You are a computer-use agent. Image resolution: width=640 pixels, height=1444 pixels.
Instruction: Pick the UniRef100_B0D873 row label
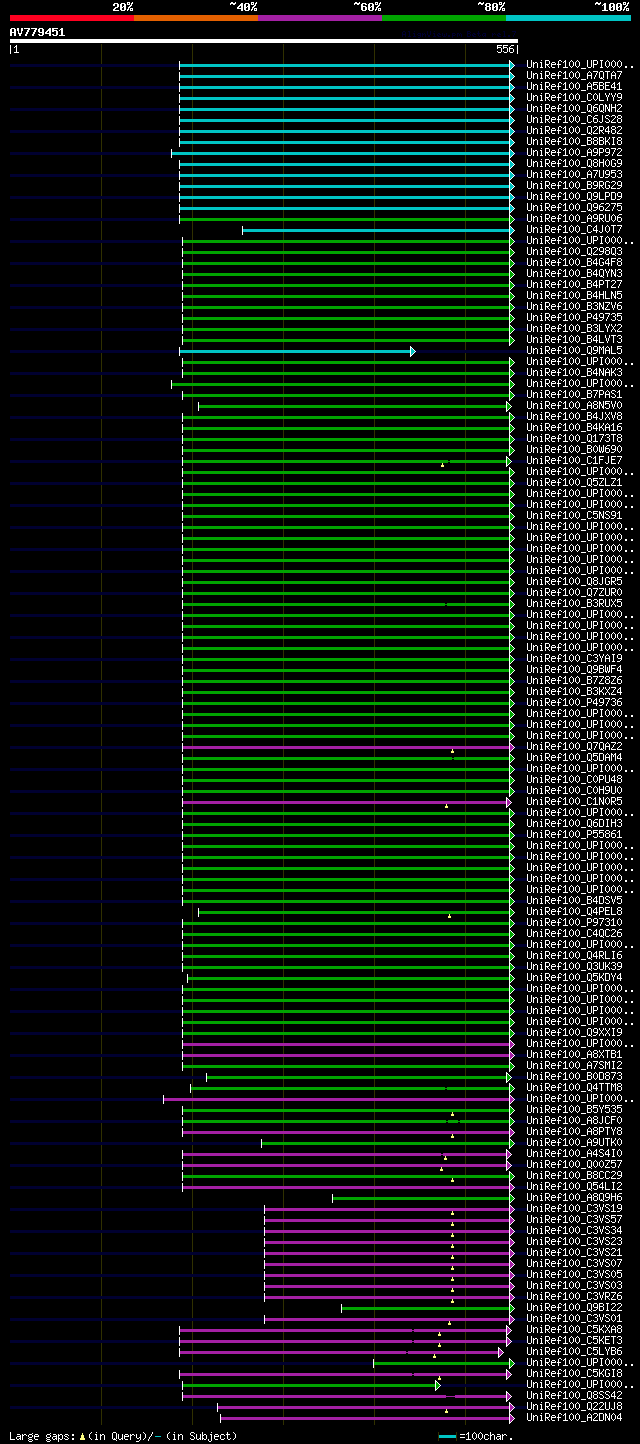(x=574, y=1077)
